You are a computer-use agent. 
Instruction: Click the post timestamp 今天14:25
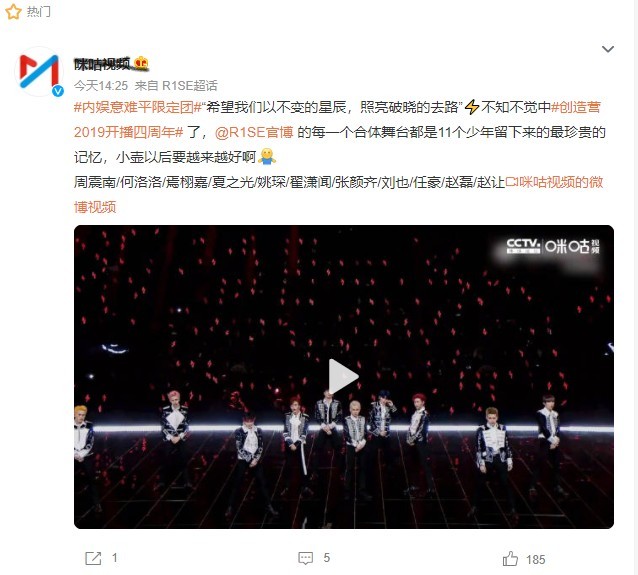point(101,85)
